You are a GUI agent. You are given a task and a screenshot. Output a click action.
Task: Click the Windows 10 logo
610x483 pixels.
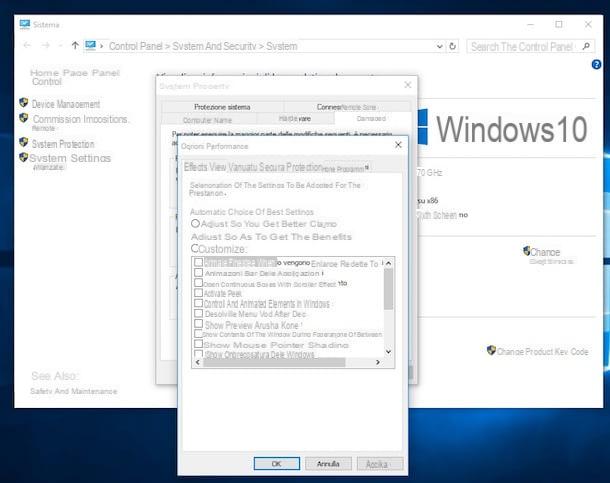tap(502, 128)
